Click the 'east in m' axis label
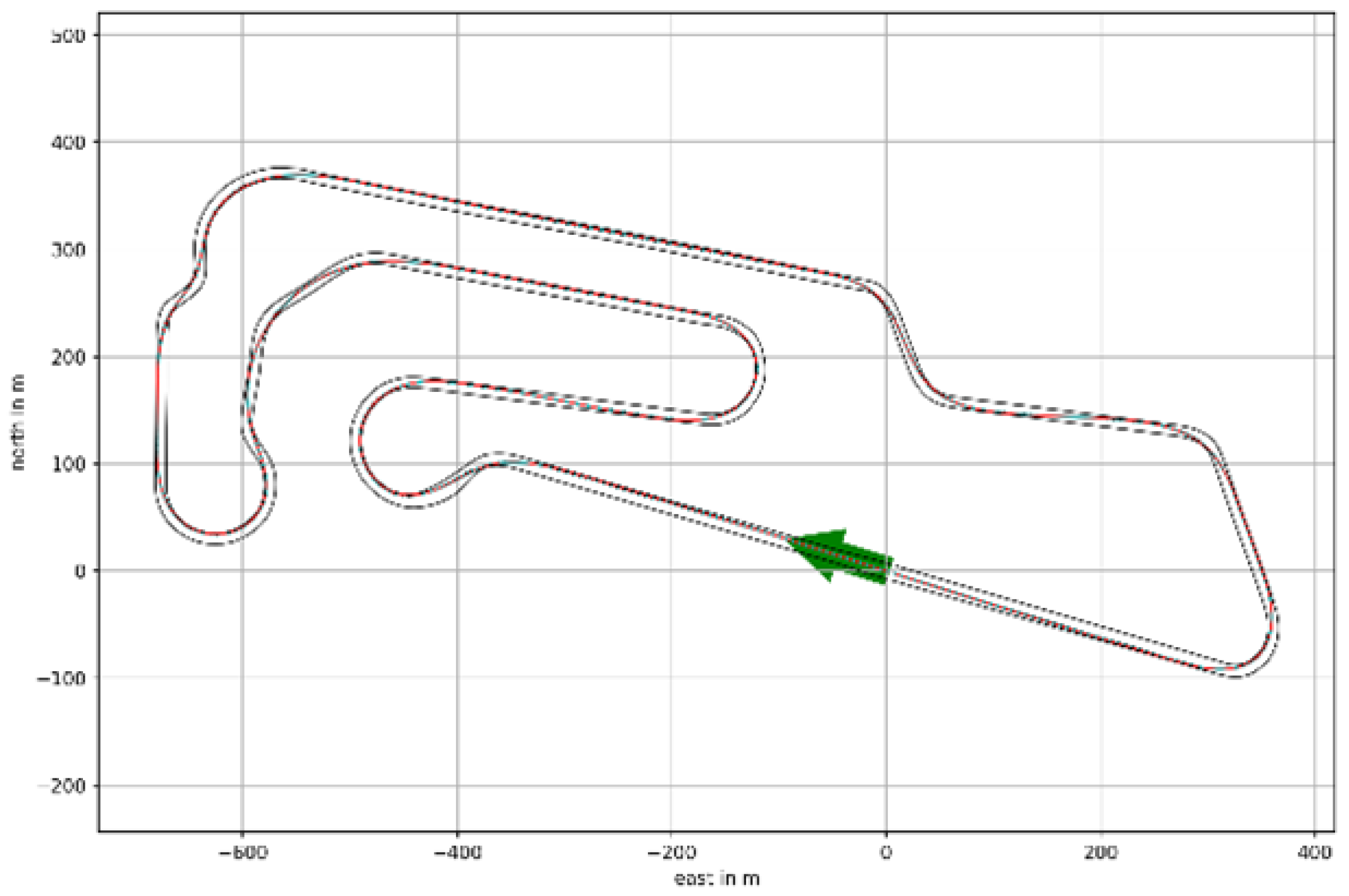1349x896 pixels. pos(716,879)
